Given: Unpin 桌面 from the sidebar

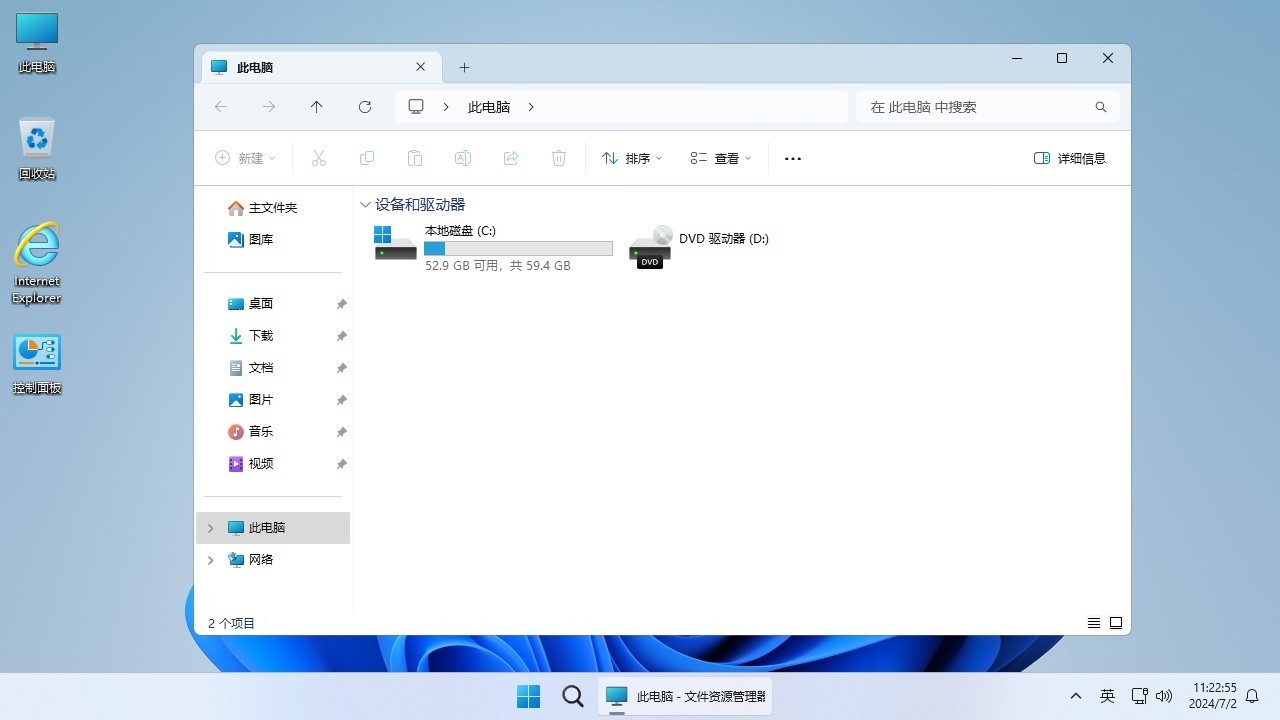Looking at the screenshot, I should point(341,303).
